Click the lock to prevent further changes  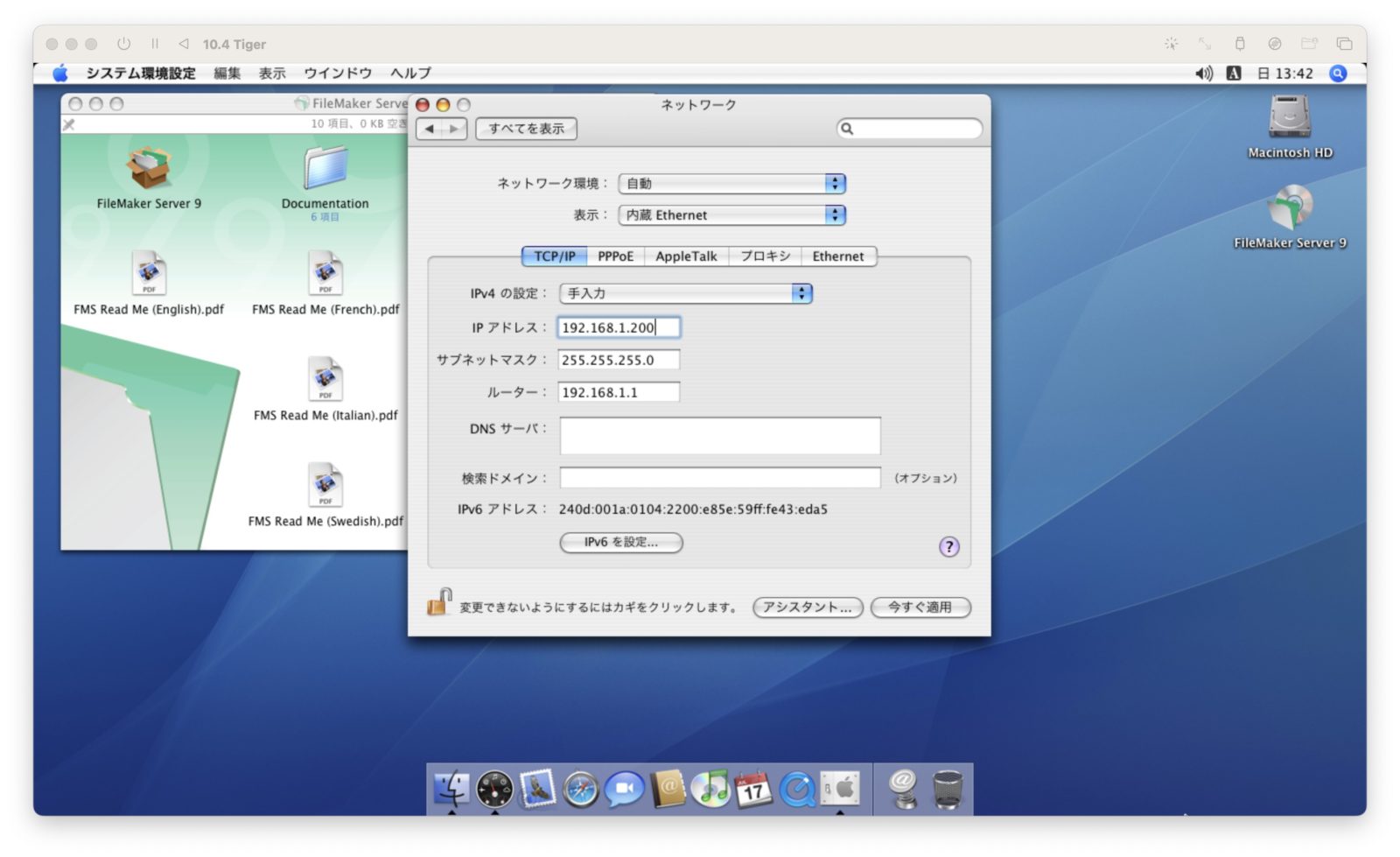pyautogui.click(x=437, y=607)
